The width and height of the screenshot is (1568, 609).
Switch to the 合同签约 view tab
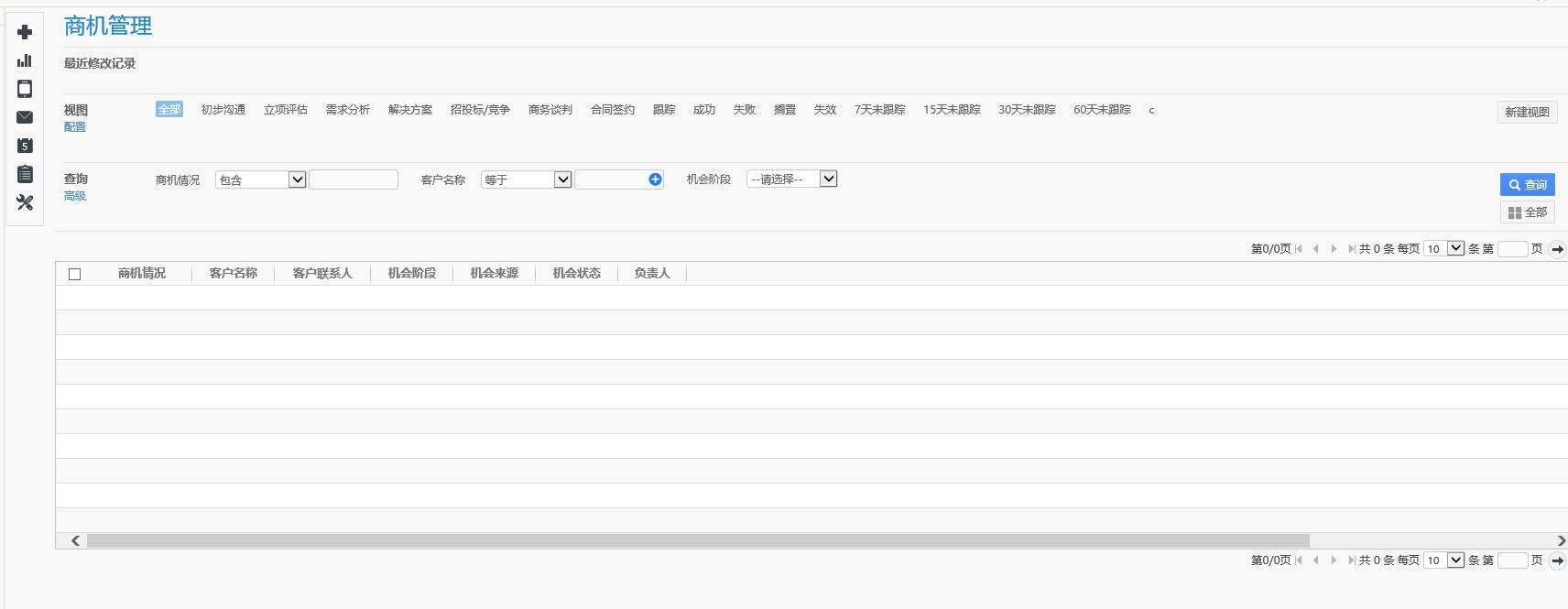pos(612,110)
